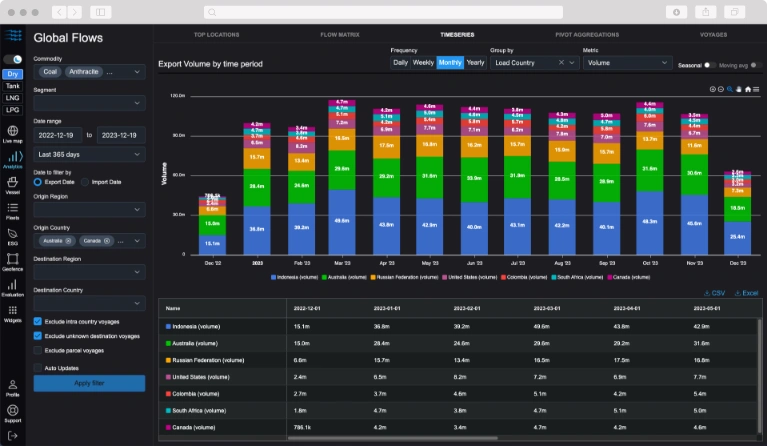The height and width of the screenshot is (446, 767).
Task: Open the Origin Region dropdown
Action: tap(90, 209)
